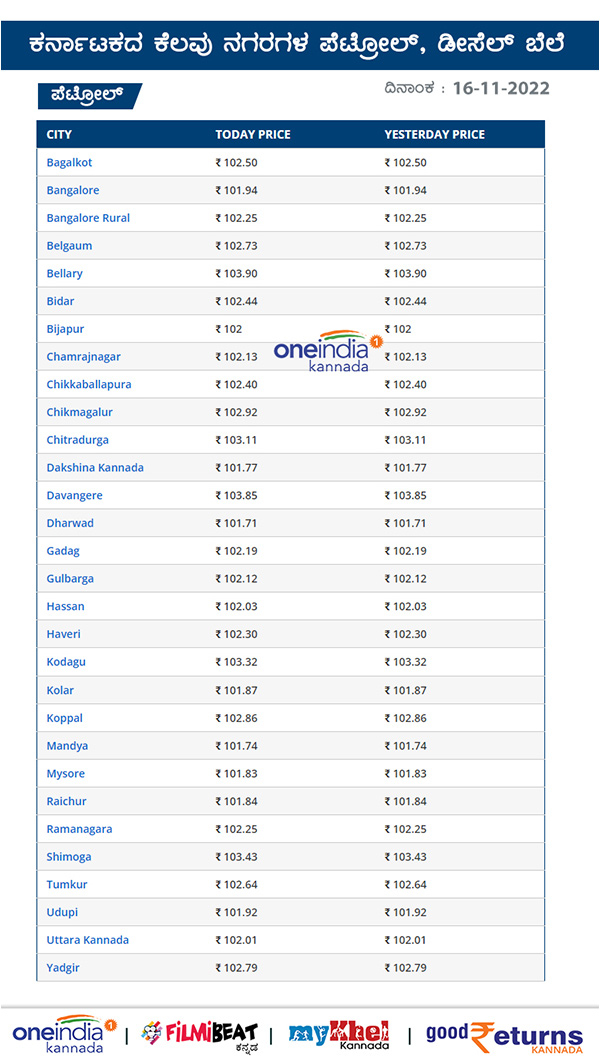Click the YESTERDAY PRICE column header
This screenshot has height=1060, width=600.
pos(434,134)
